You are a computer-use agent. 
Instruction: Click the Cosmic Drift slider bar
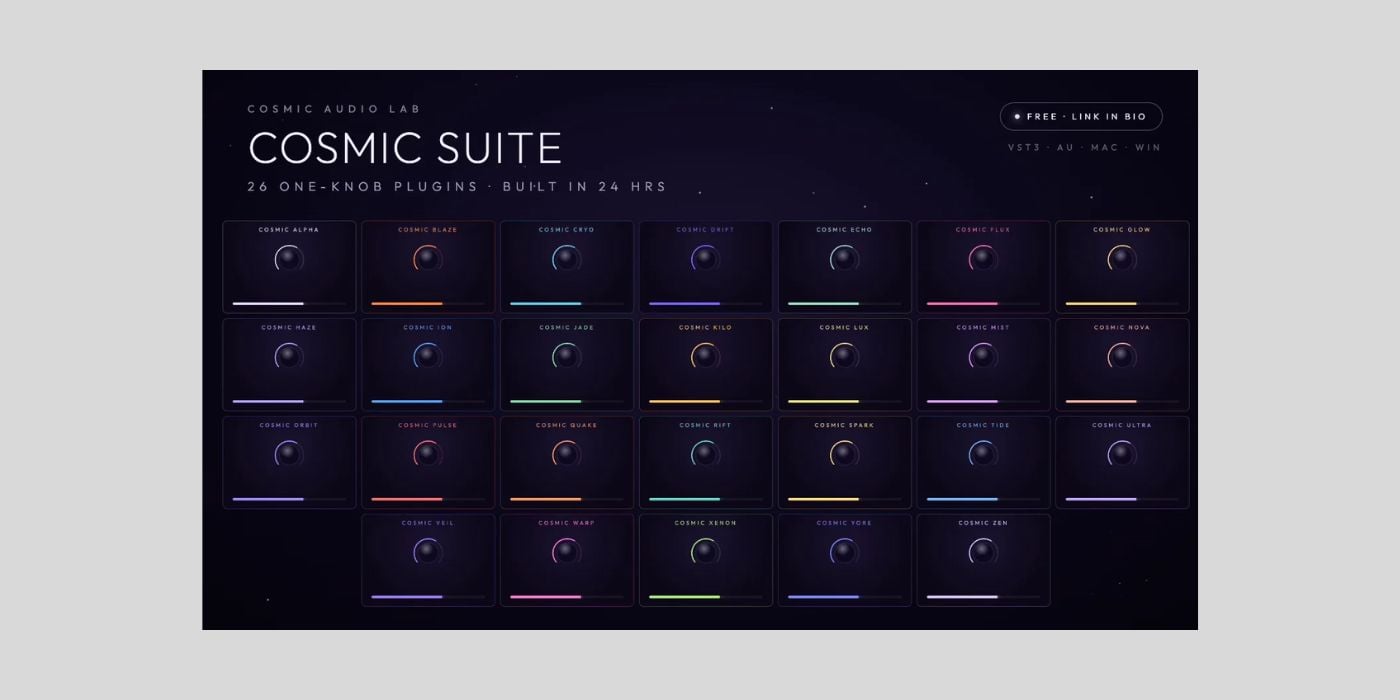point(706,303)
